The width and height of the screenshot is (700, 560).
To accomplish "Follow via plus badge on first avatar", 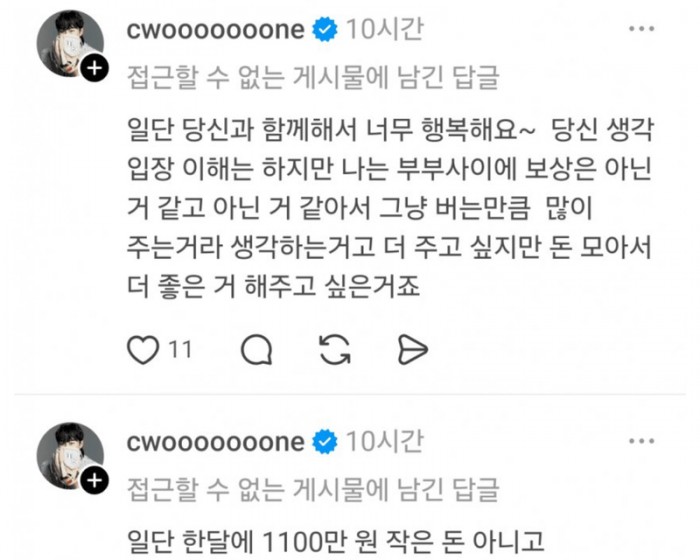I will (94, 68).
